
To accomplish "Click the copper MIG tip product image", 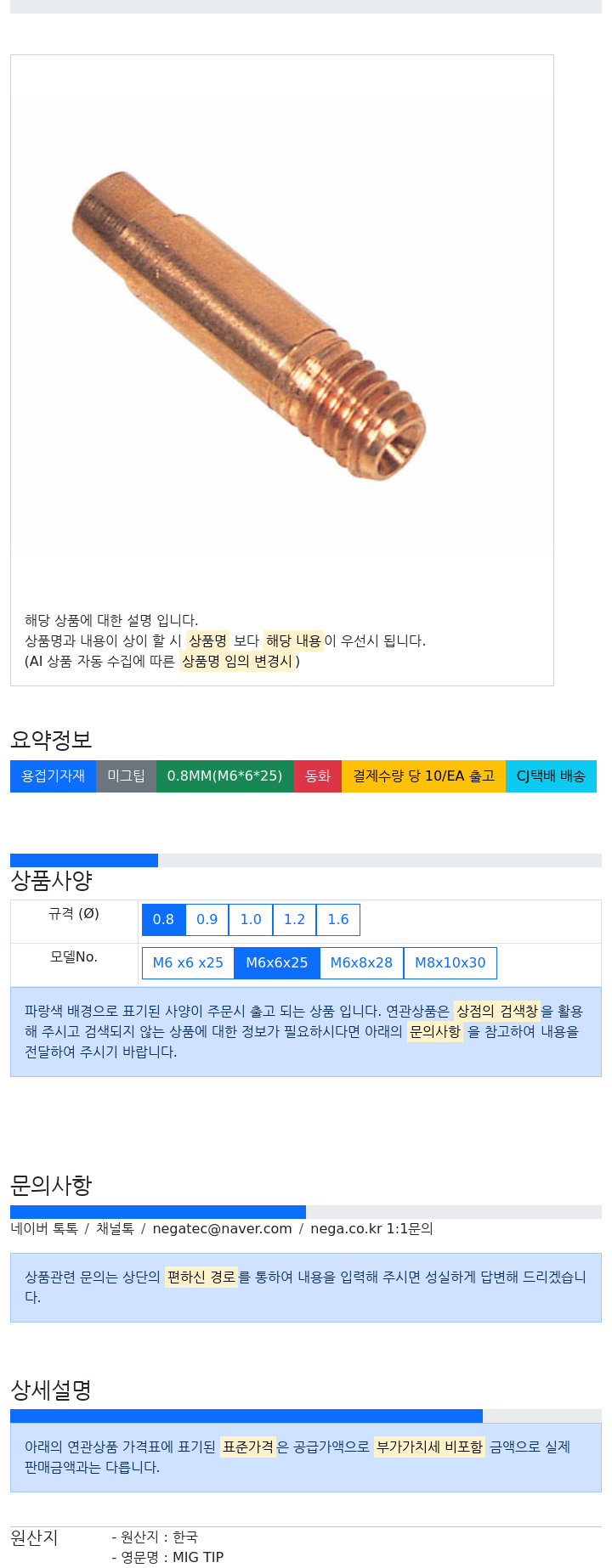I will pyautogui.click(x=248, y=325).
